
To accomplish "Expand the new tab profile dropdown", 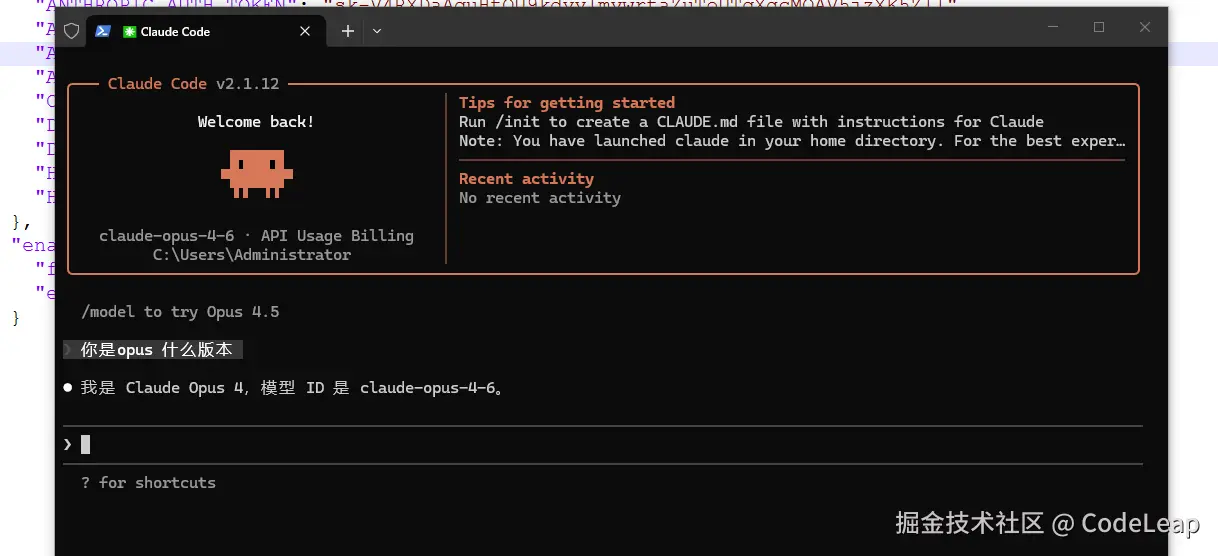I will pyautogui.click(x=377, y=31).
